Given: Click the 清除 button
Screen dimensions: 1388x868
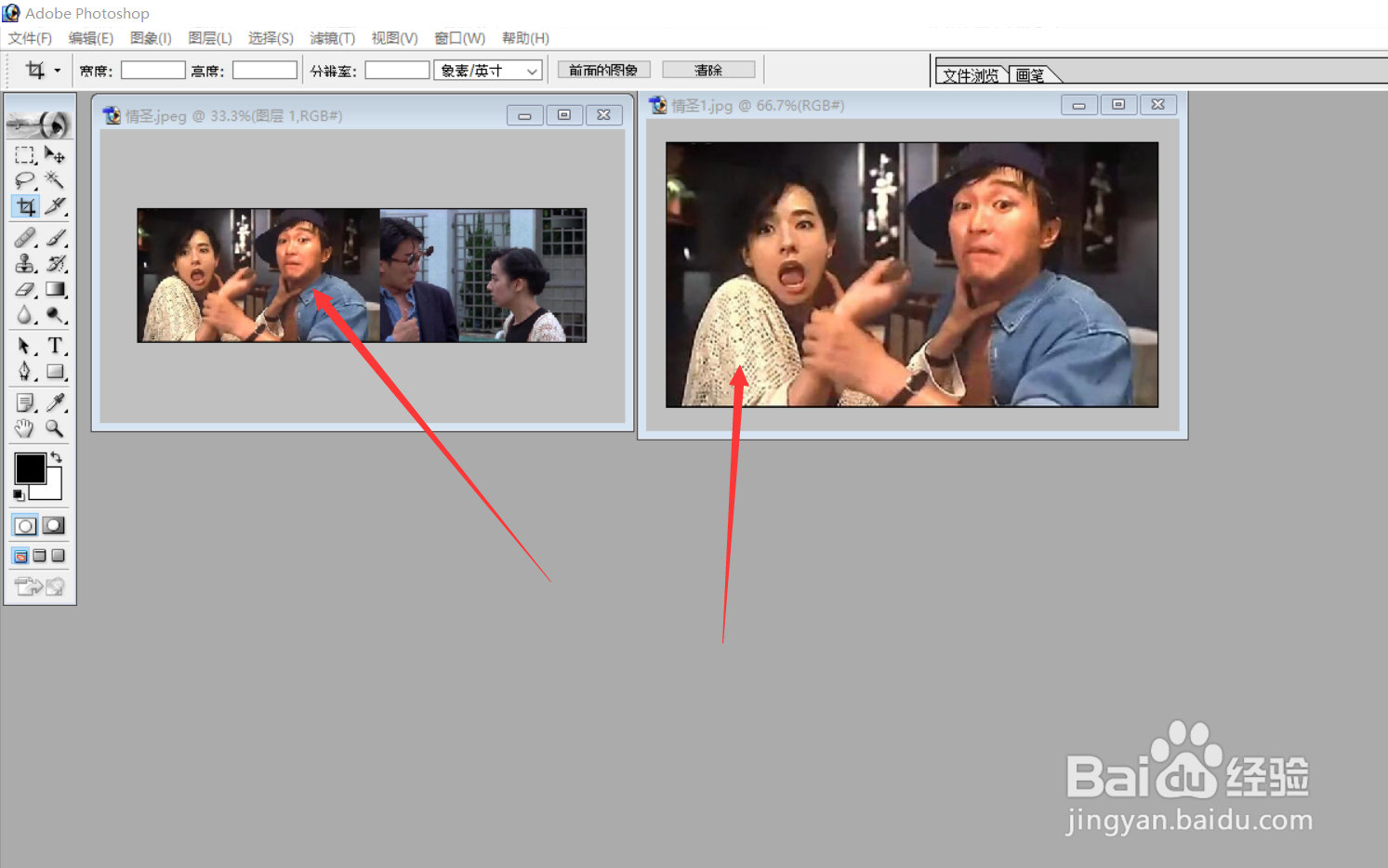Looking at the screenshot, I should 708,70.
